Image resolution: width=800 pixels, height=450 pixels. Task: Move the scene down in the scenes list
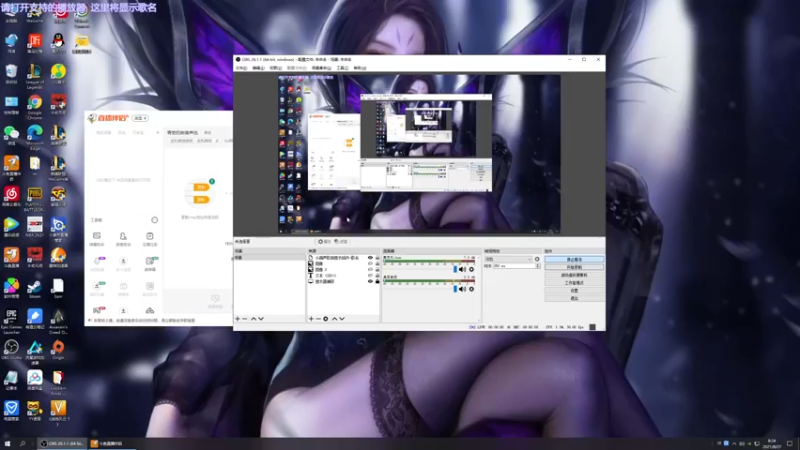(261, 319)
